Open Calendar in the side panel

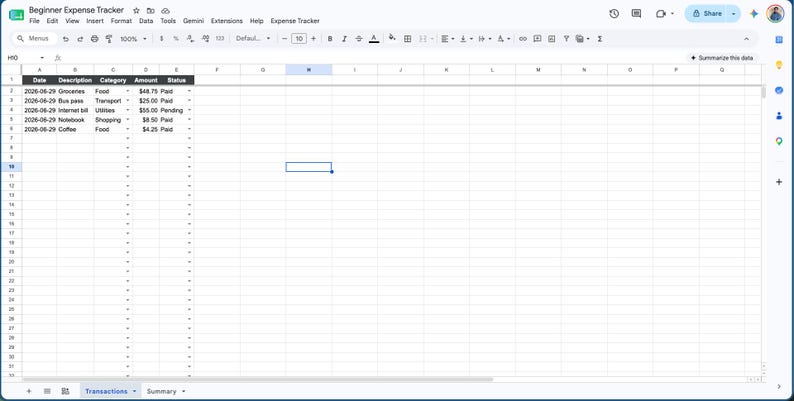tap(779, 39)
